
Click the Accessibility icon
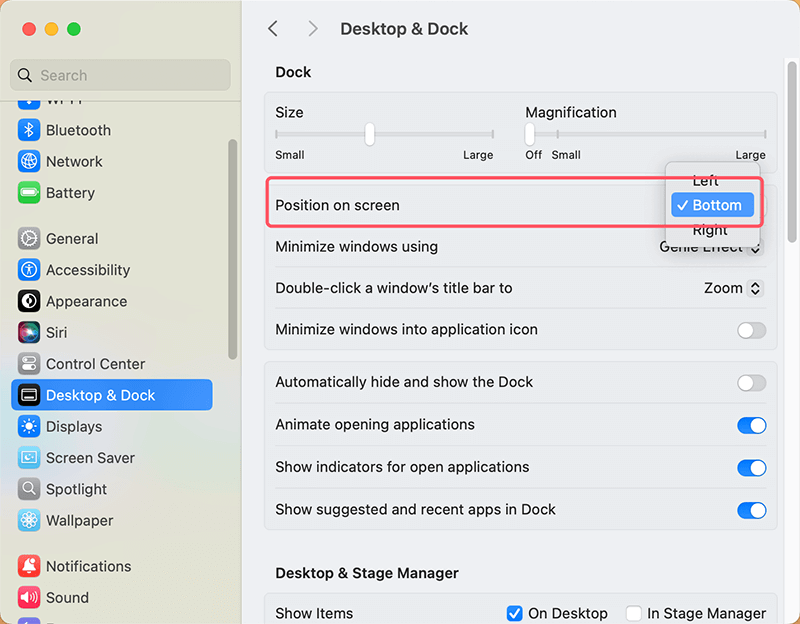(x=29, y=270)
